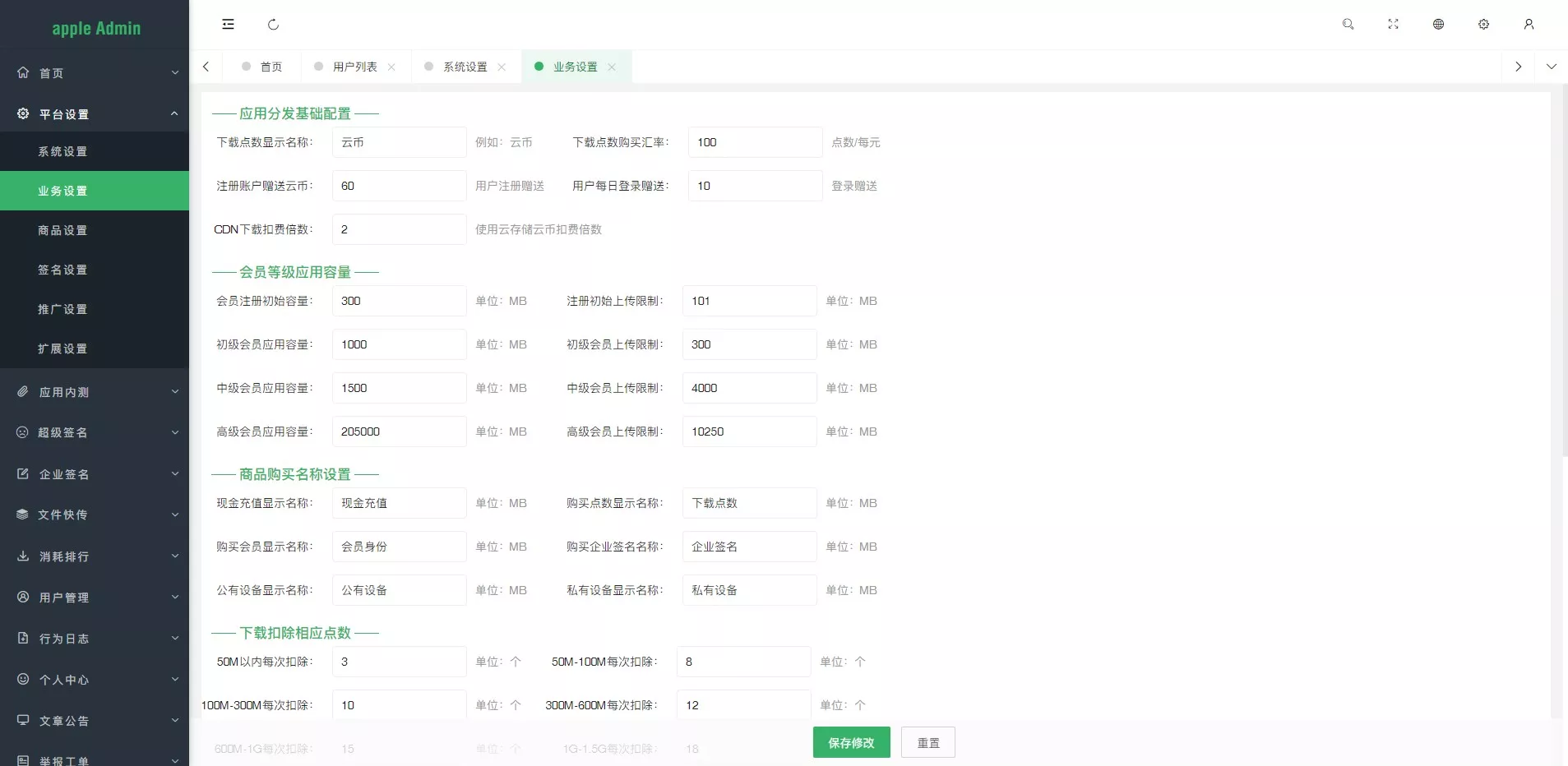The height and width of the screenshot is (766, 1568).
Task: Focus the 购买企业签名名称 field
Action: point(749,547)
